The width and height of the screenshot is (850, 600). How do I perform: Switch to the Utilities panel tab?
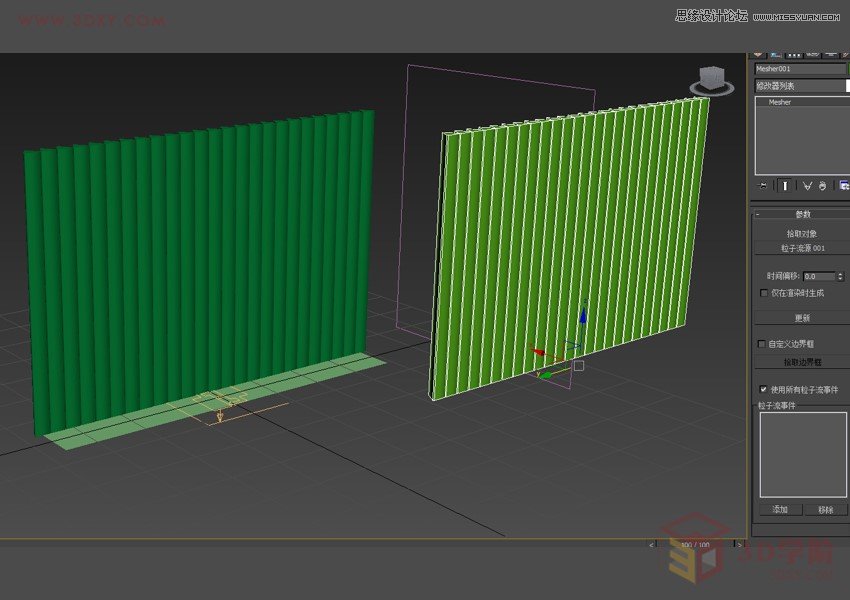(845, 55)
